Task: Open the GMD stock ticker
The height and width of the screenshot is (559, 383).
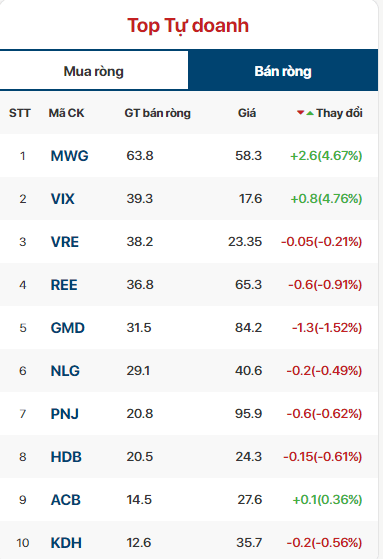Action: point(68,328)
